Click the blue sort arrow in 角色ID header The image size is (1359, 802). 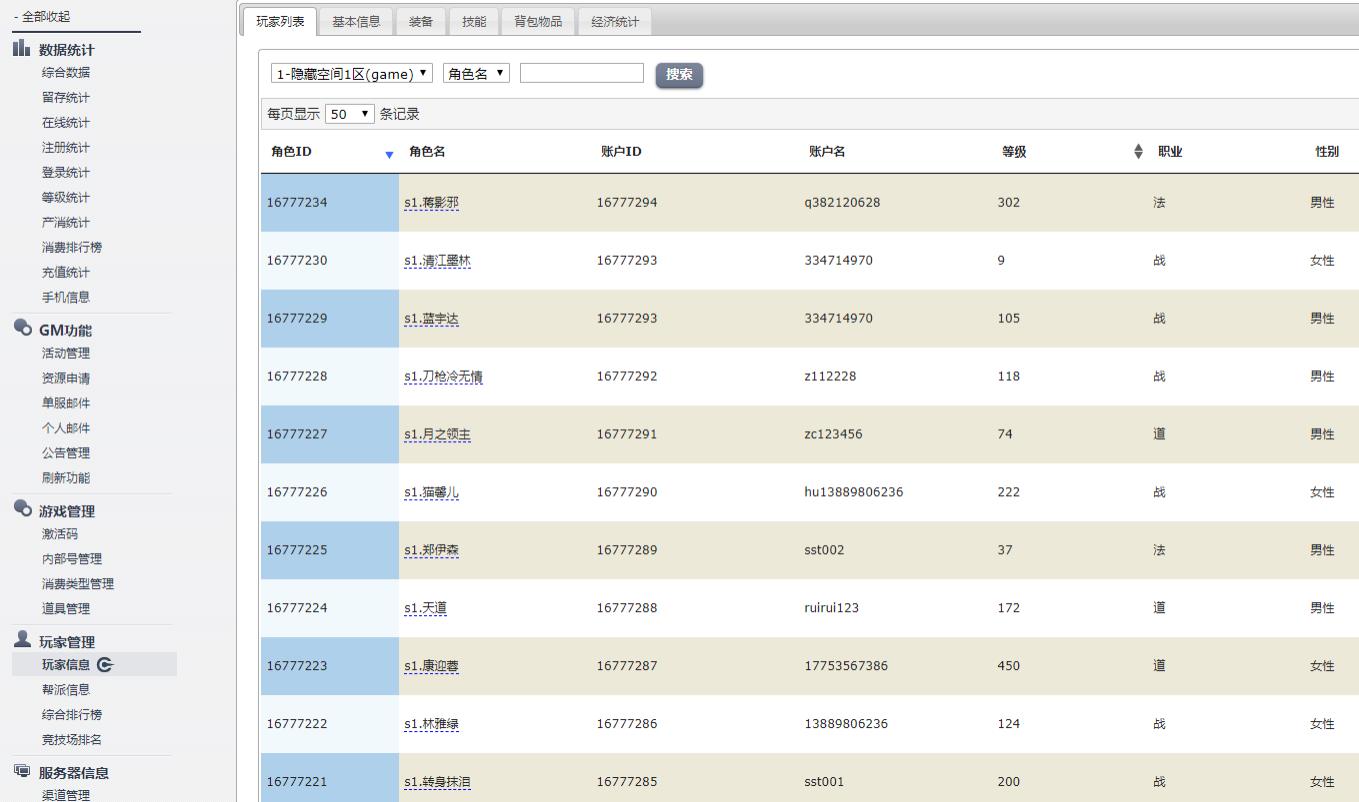pos(389,154)
